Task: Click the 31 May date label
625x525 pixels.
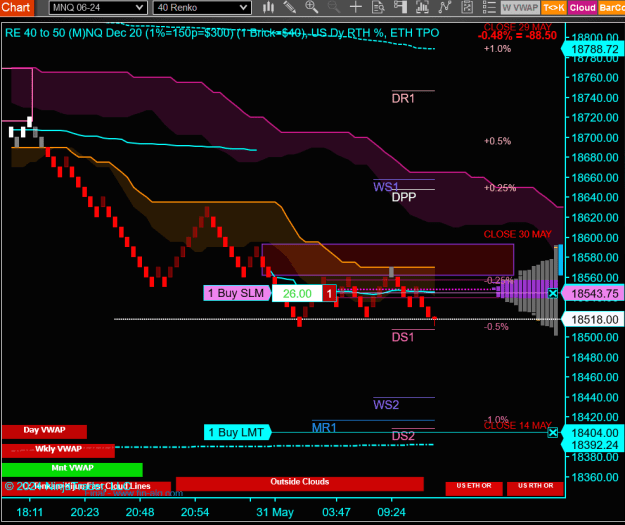Action: (275, 512)
